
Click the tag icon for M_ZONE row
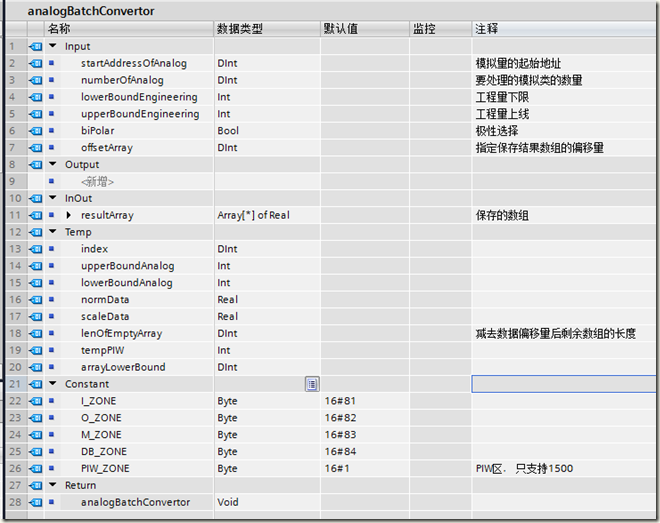(x=36, y=435)
